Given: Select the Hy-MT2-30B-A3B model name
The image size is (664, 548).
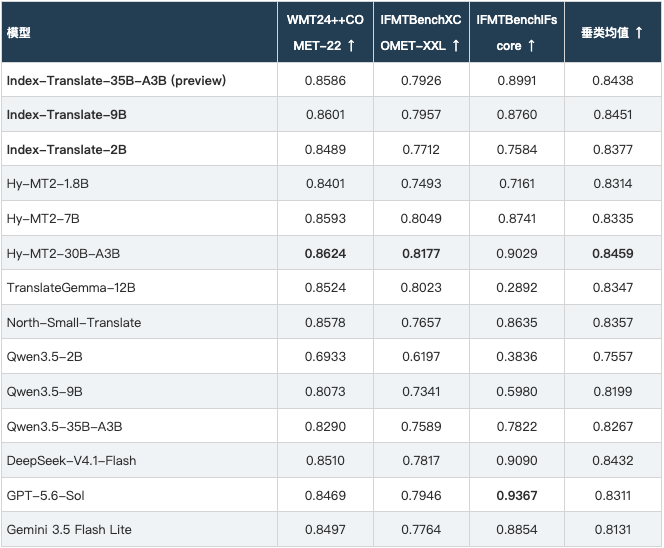Looking at the screenshot, I should point(64,253).
